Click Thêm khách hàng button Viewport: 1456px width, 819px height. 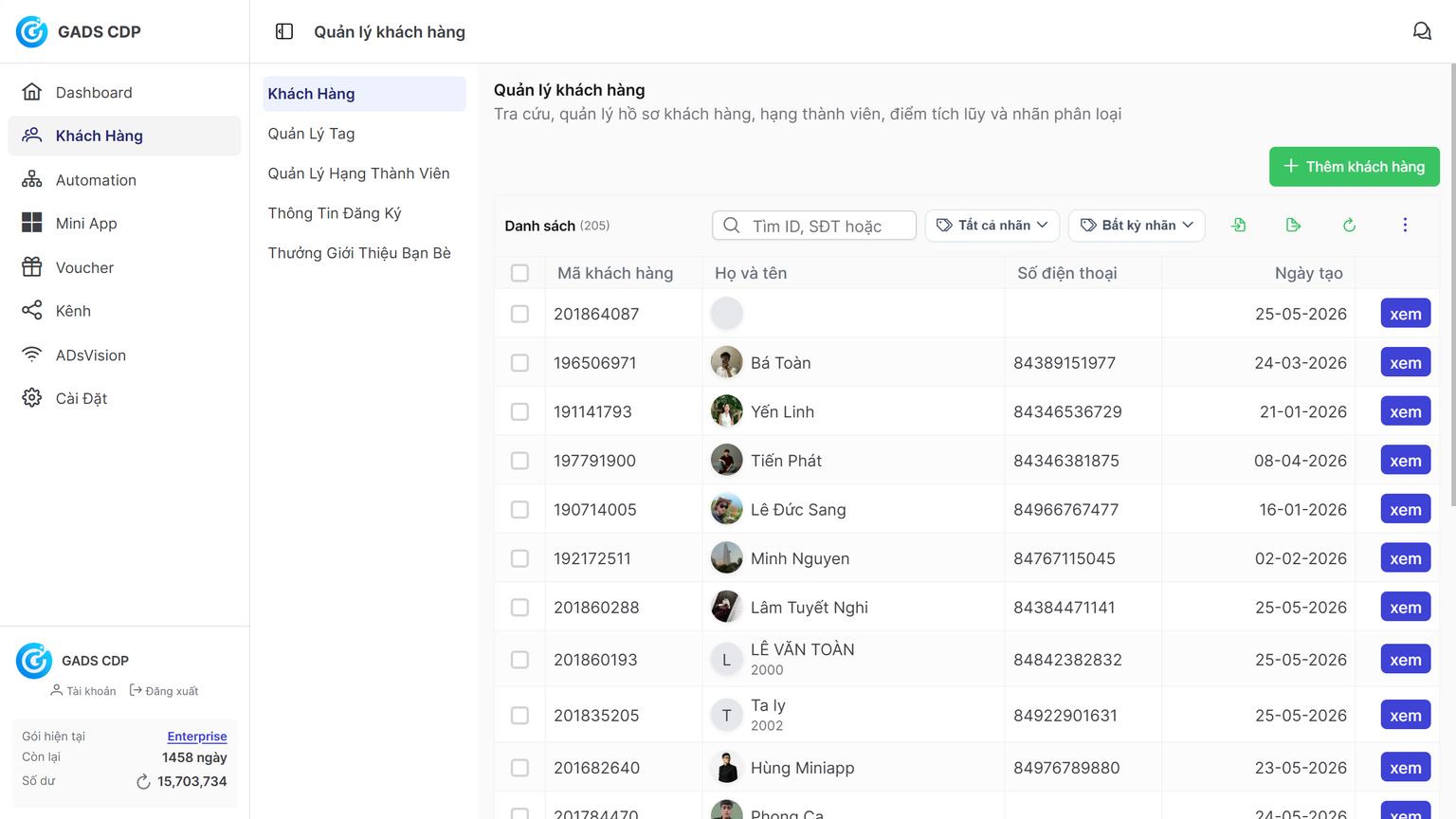1354,167
